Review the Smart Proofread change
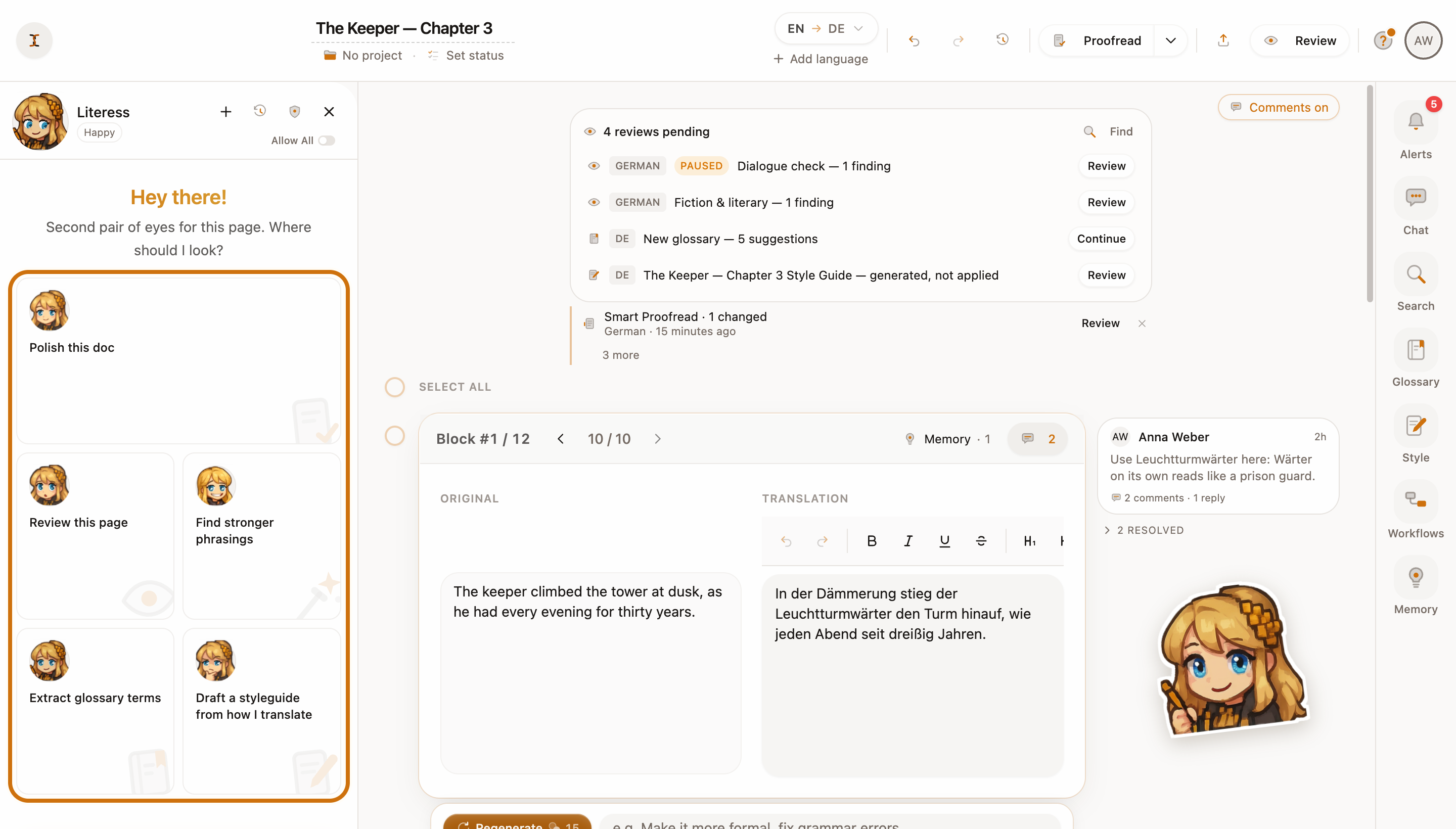Viewport: 1456px width, 829px height. [1100, 324]
